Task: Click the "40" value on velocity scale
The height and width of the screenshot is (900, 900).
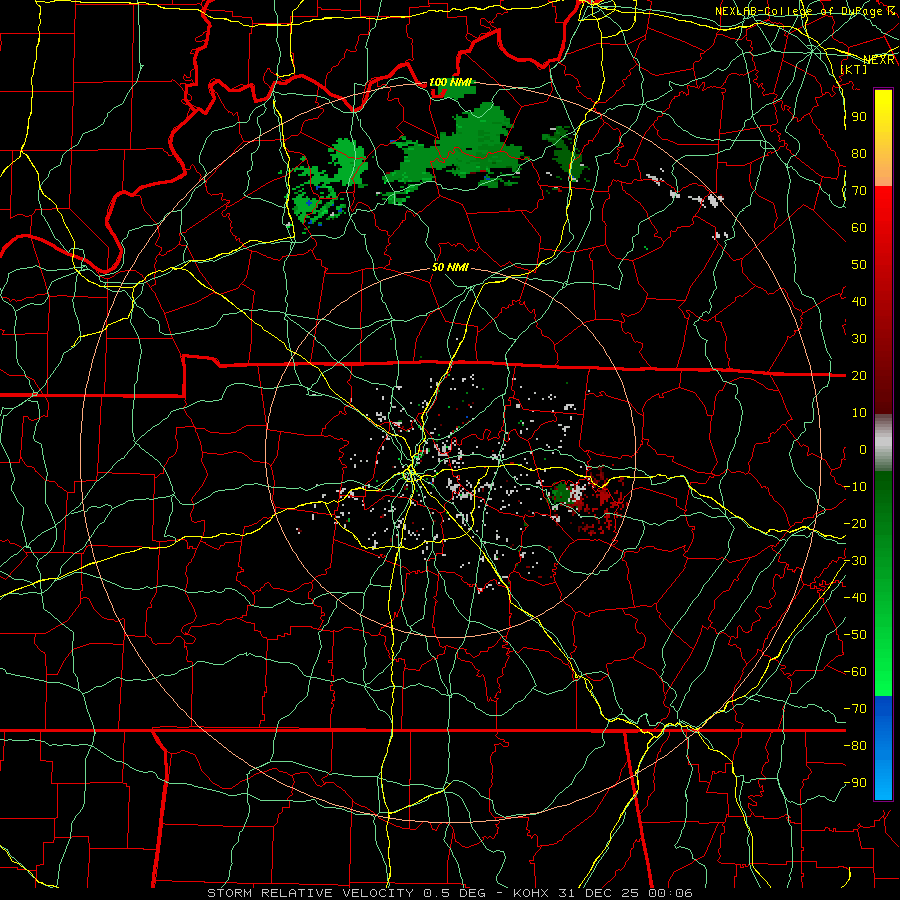Action: (859, 301)
